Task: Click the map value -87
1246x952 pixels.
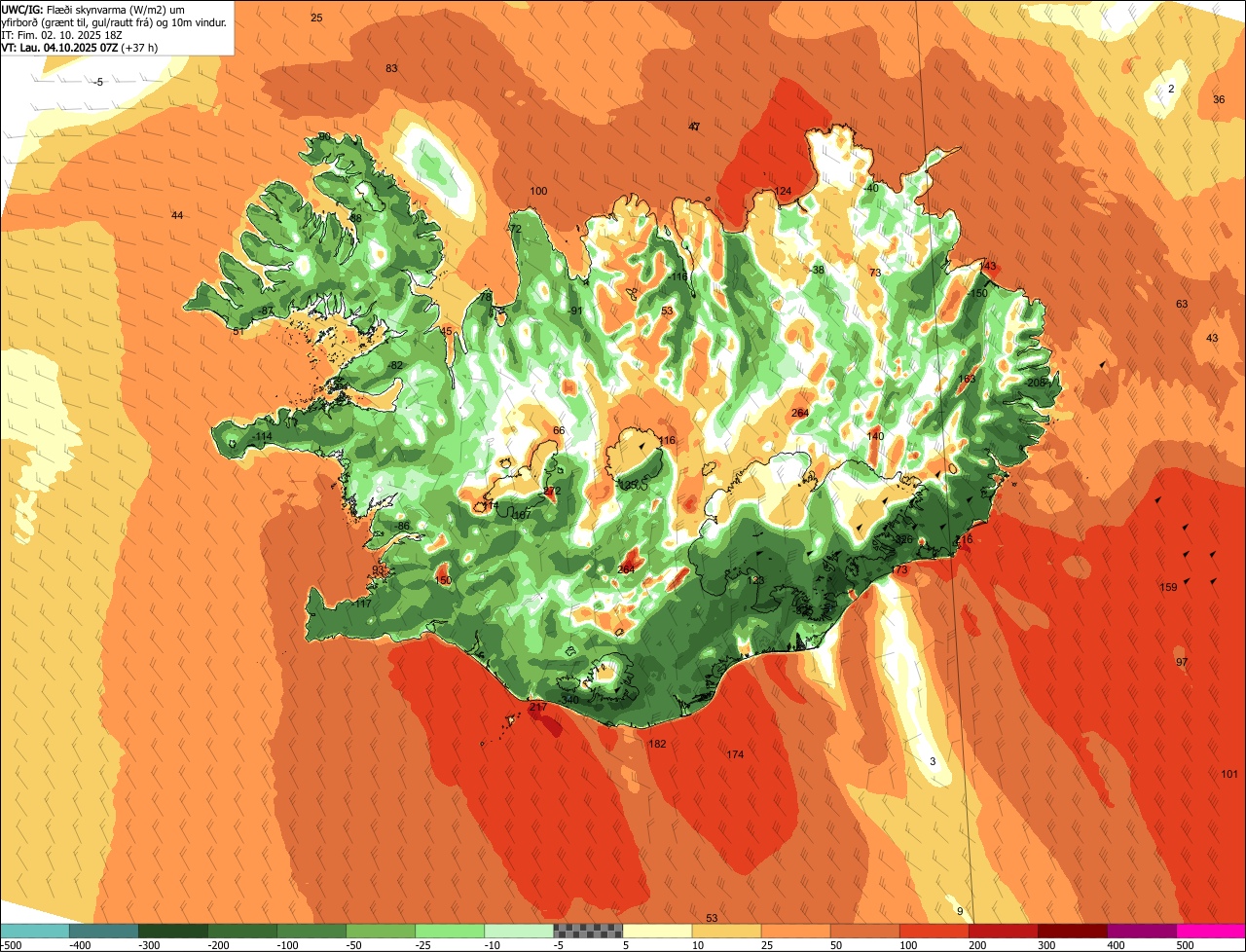Action: click(266, 311)
